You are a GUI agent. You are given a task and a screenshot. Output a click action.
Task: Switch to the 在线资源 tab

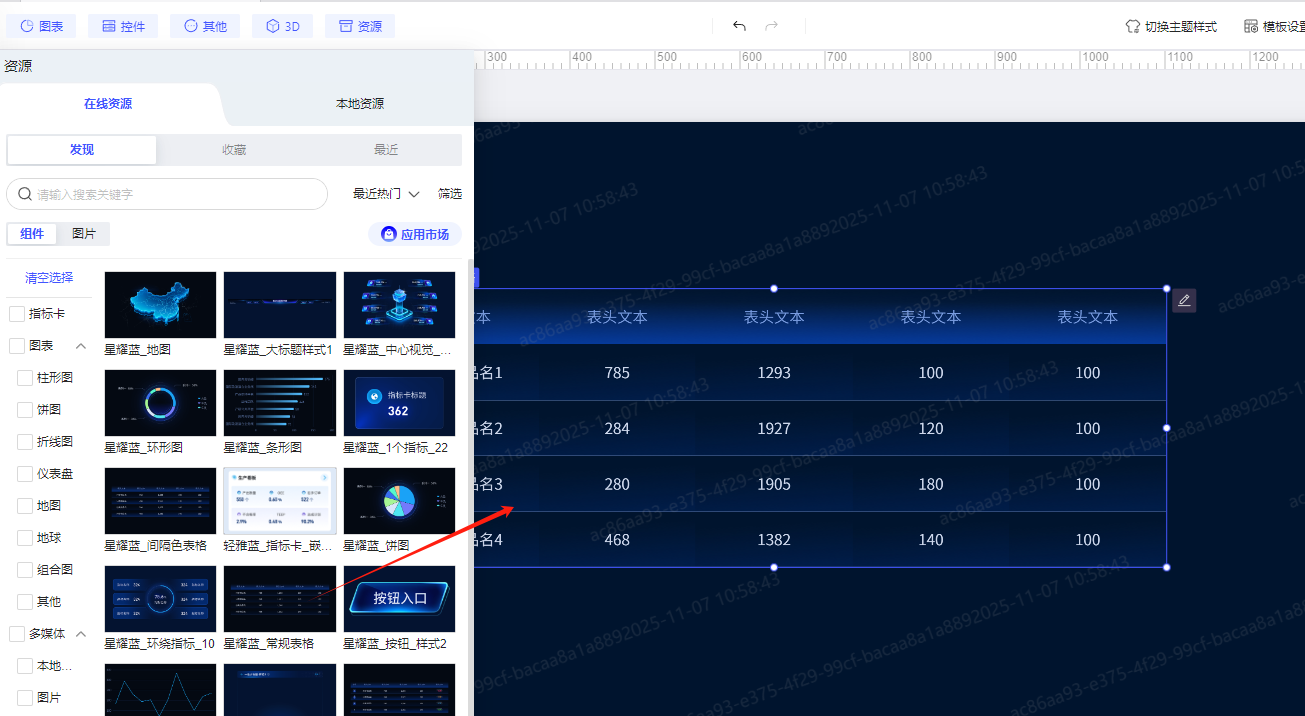point(108,104)
